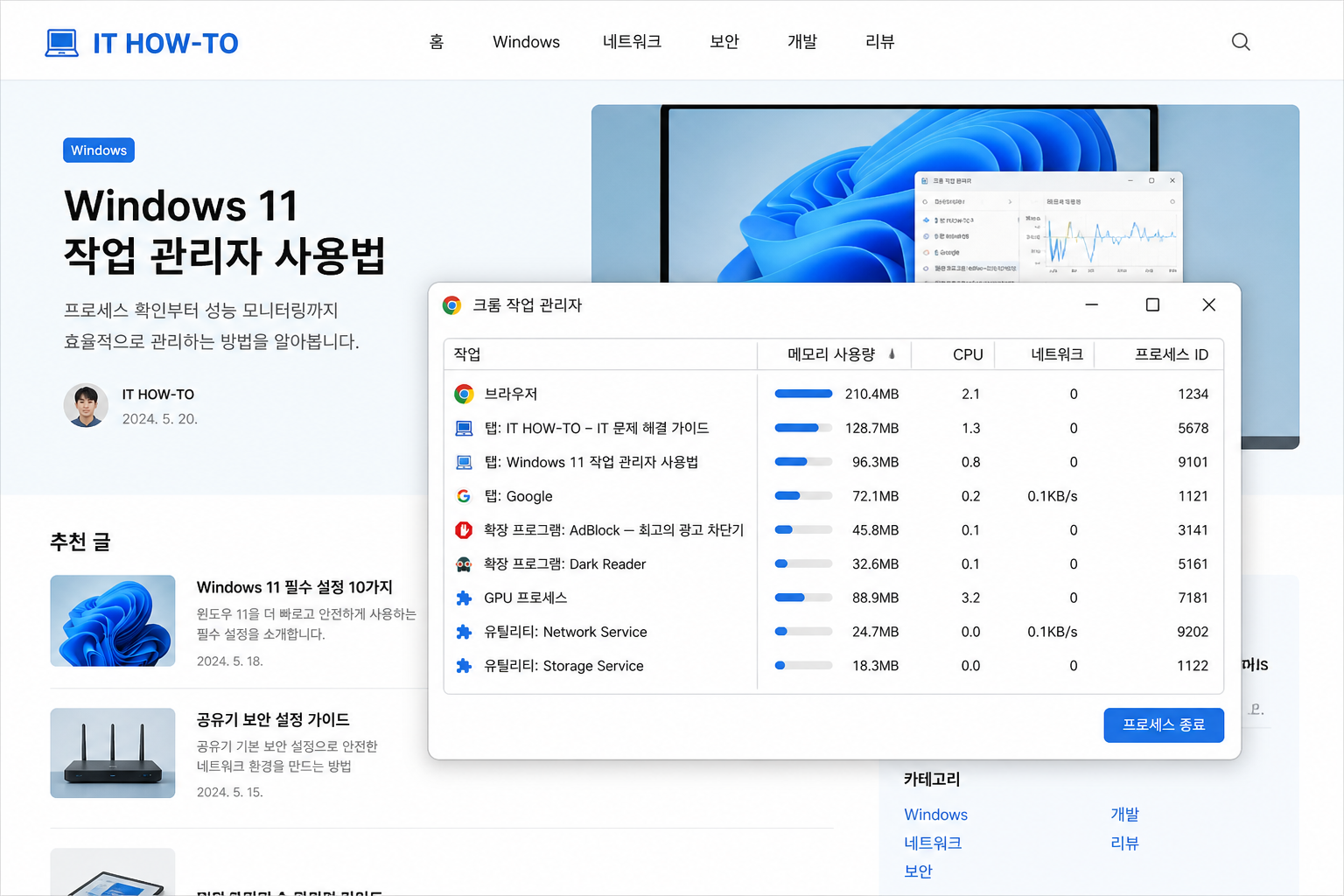Viewport: 1344px width, 896px height.
Task: Click the 2024. 5. 20. post date
Action: (159, 419)
